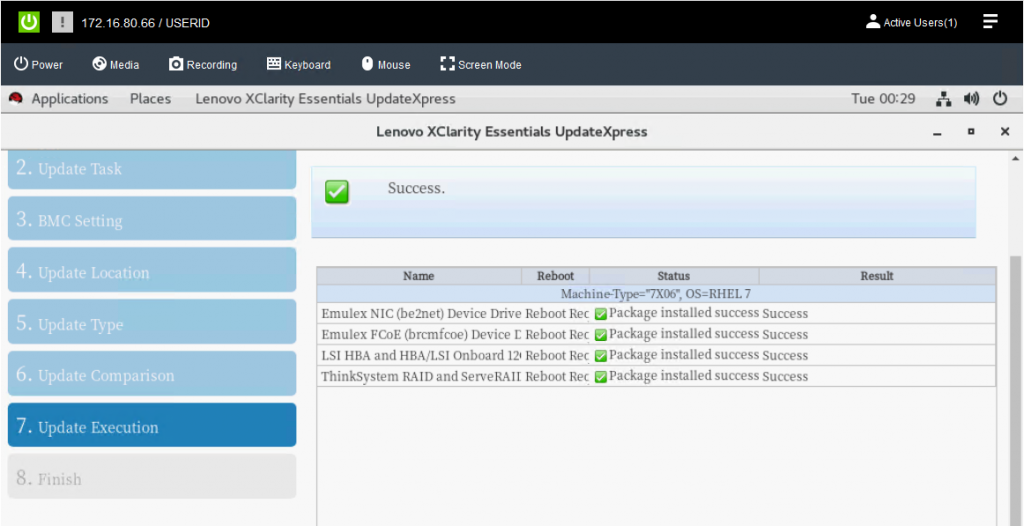Click the Name column header
The height and width of the screenshot is (526, 1024).
pyautogui.click(x=419, y=276)
